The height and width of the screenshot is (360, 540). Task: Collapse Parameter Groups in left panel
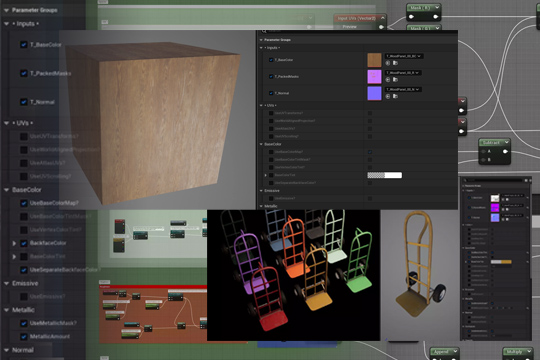pos(6,10)
